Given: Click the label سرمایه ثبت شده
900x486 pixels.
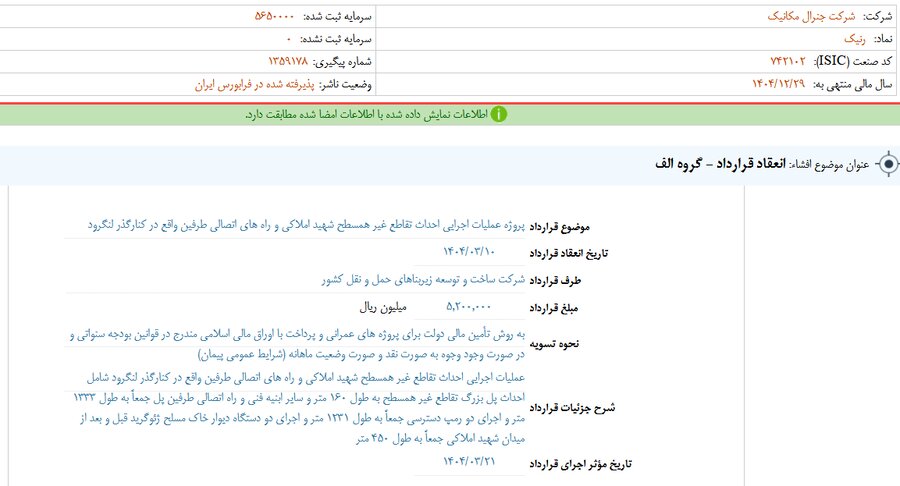Looking at the screenshot, I should [338, 17].
